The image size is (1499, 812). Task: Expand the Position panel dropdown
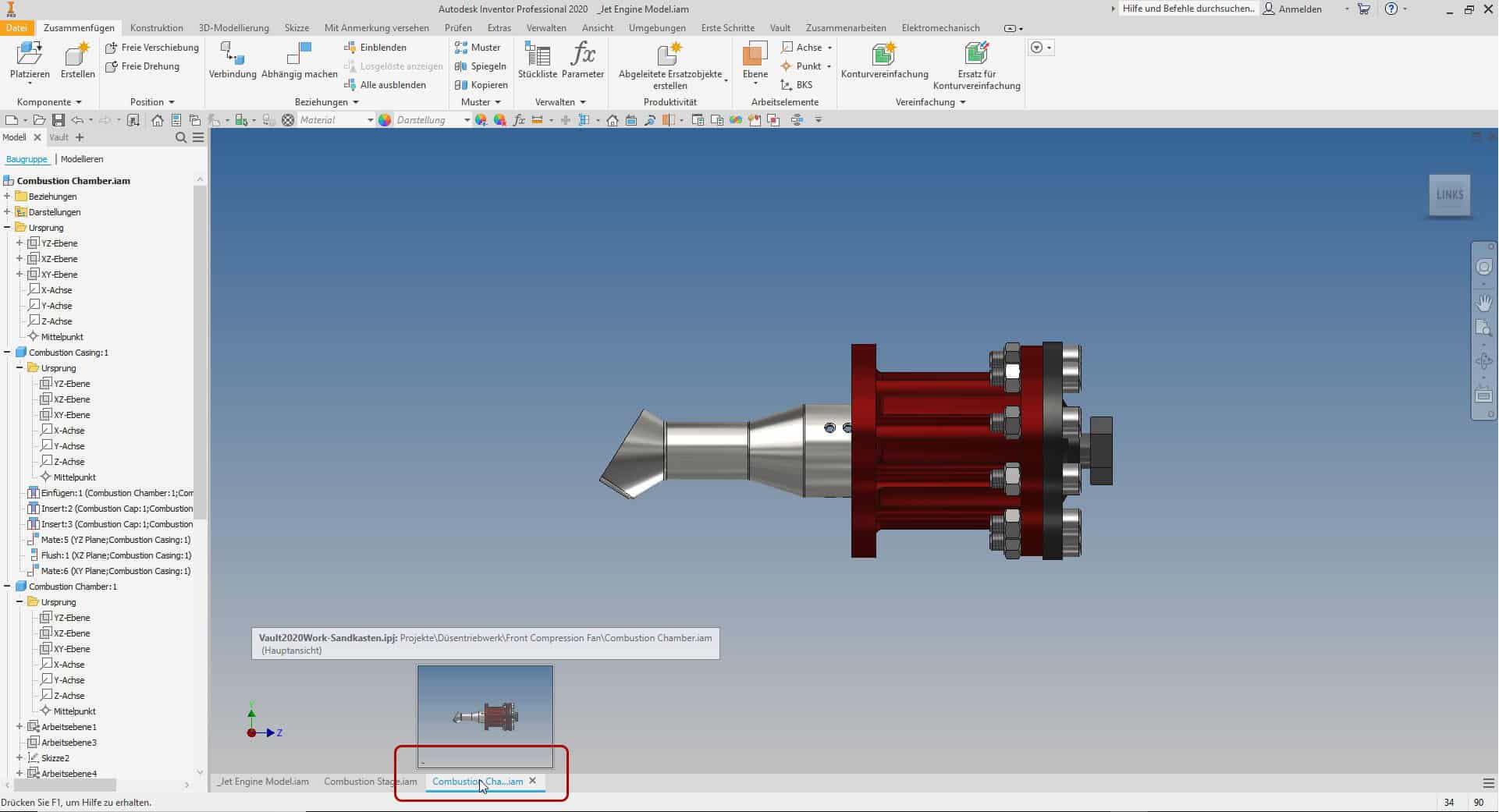coord(152,102)
